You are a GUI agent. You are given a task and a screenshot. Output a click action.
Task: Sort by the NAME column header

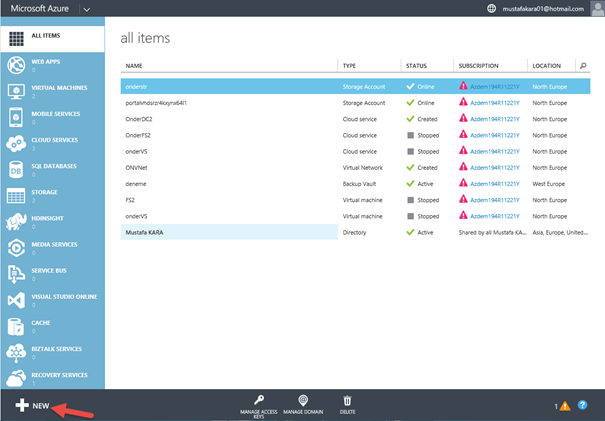tap(134, 66)
